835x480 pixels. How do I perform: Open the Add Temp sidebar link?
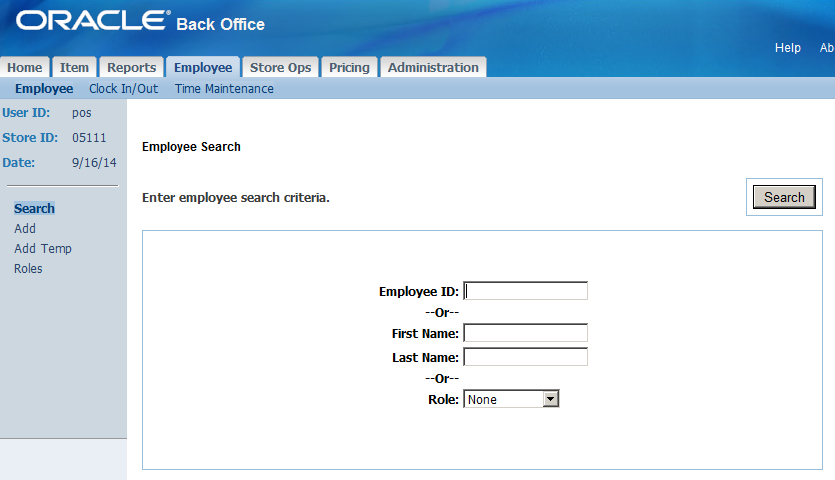[43, 249]
